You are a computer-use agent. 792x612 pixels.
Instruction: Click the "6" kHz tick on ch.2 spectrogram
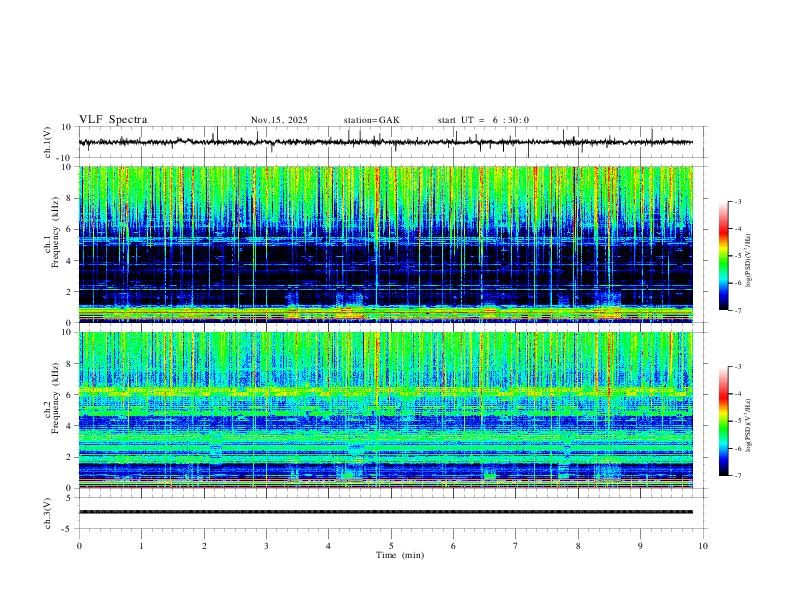tap(70, 395)
